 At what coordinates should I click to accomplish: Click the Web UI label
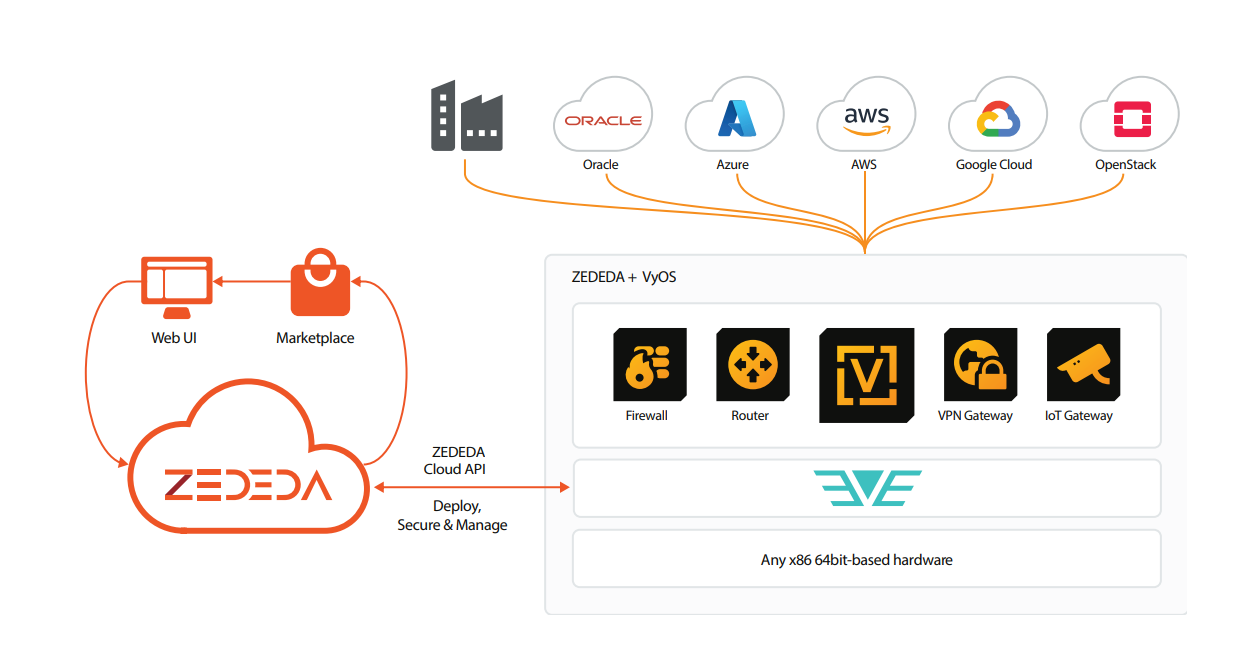[x=174, y=338]
